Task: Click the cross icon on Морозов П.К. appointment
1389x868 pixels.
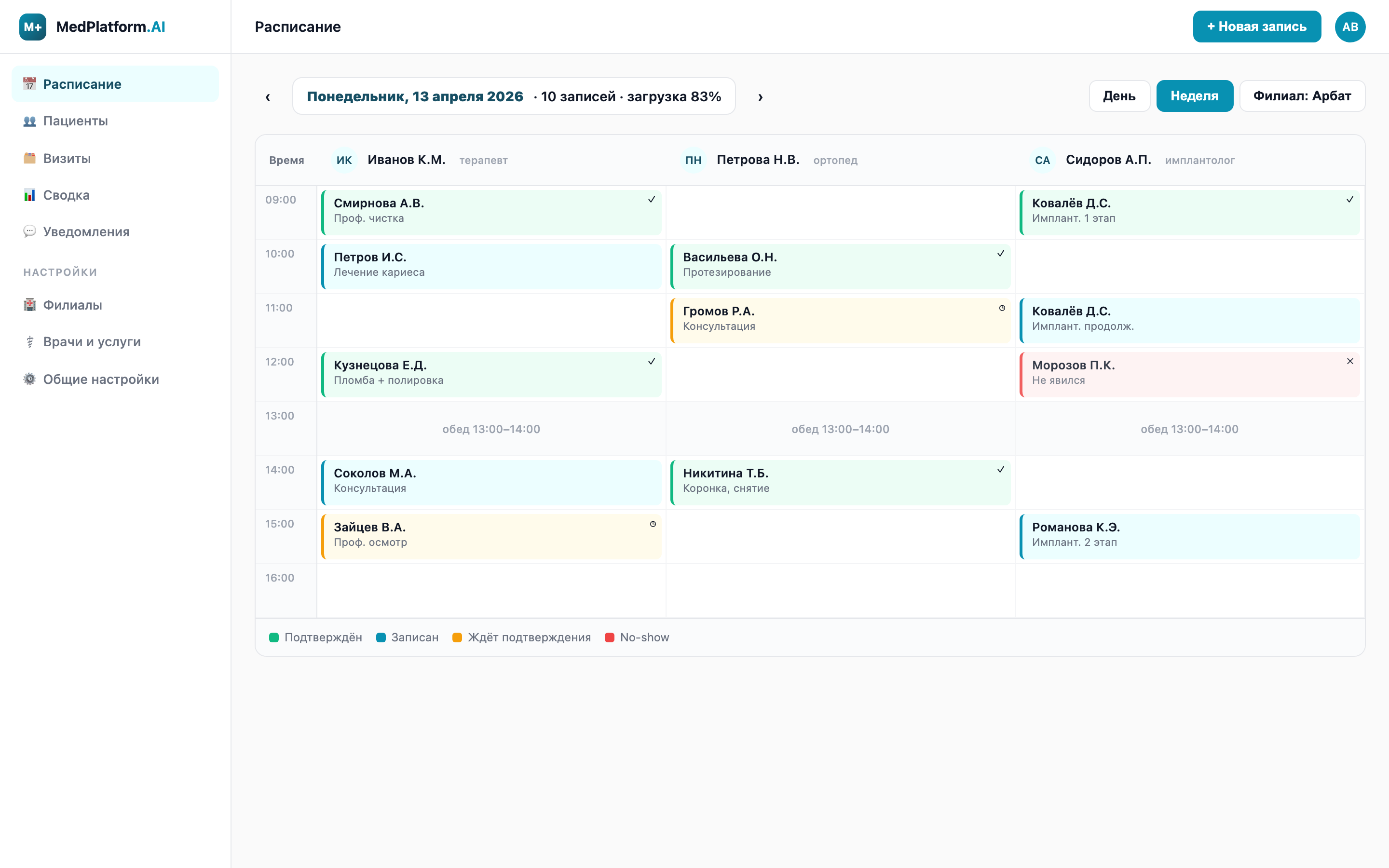Action: click(x=1350, y=361)
